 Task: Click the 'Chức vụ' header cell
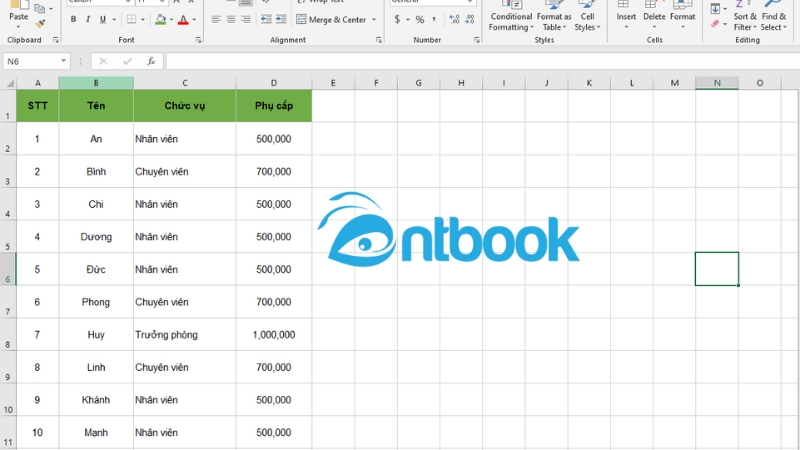tap(185, 106)
